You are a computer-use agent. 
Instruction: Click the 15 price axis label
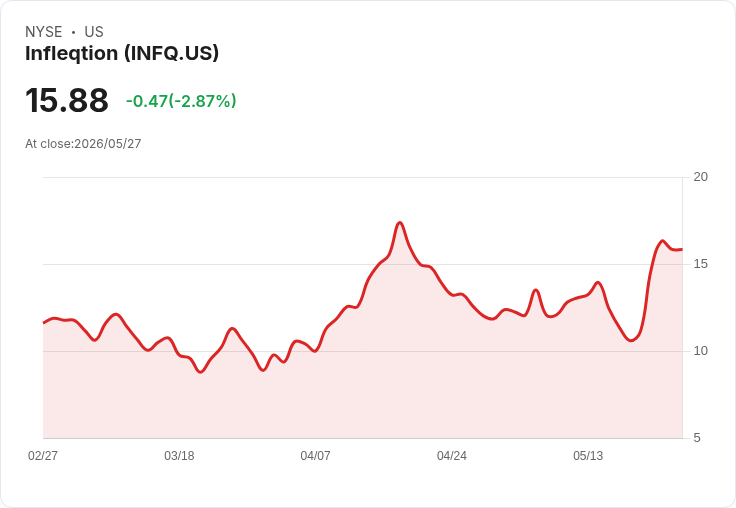point(701,264)
